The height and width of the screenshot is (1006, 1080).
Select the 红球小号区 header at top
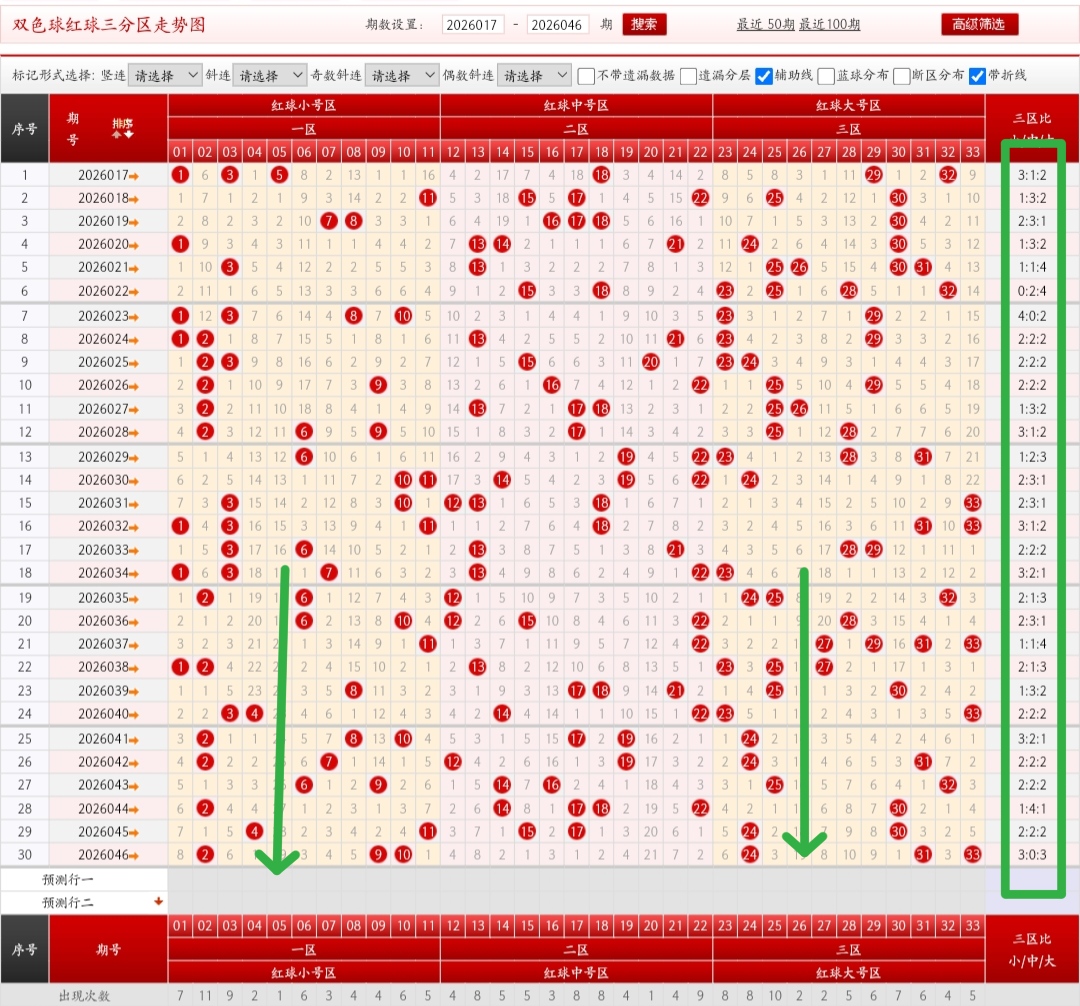point(303,105)
